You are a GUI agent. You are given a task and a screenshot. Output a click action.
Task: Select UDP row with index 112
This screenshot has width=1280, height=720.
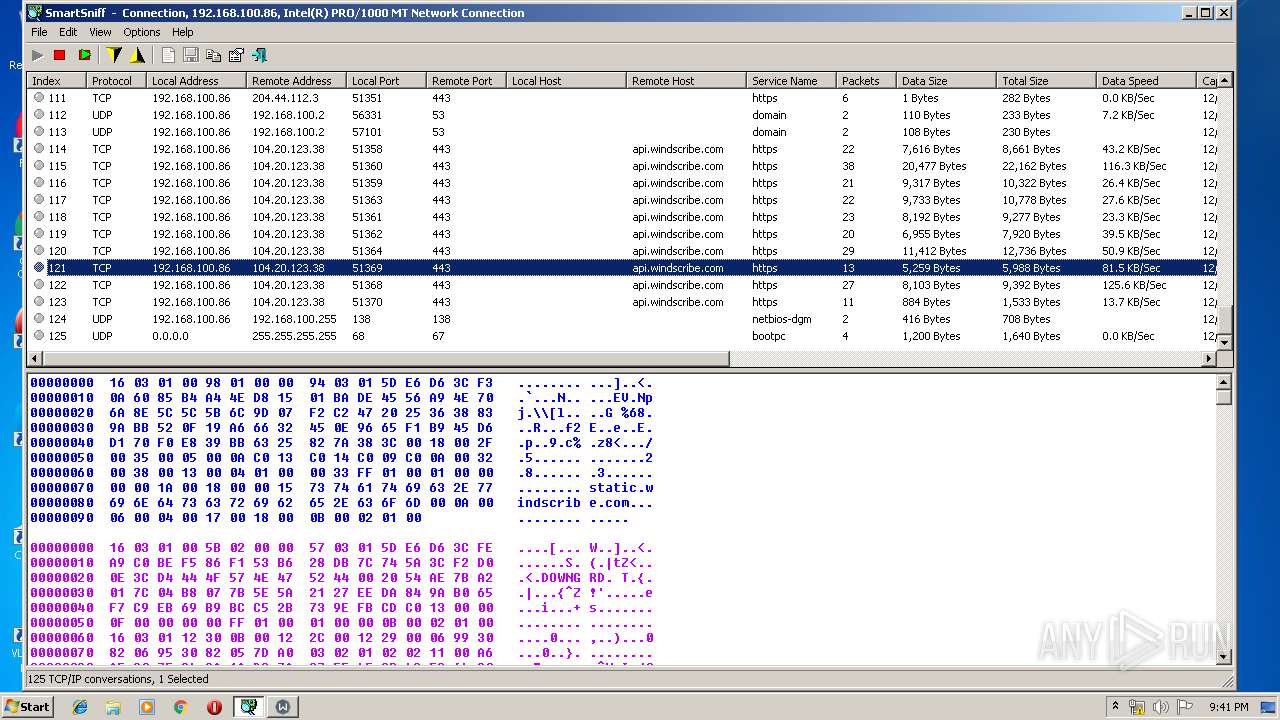[x=622, y=115]
